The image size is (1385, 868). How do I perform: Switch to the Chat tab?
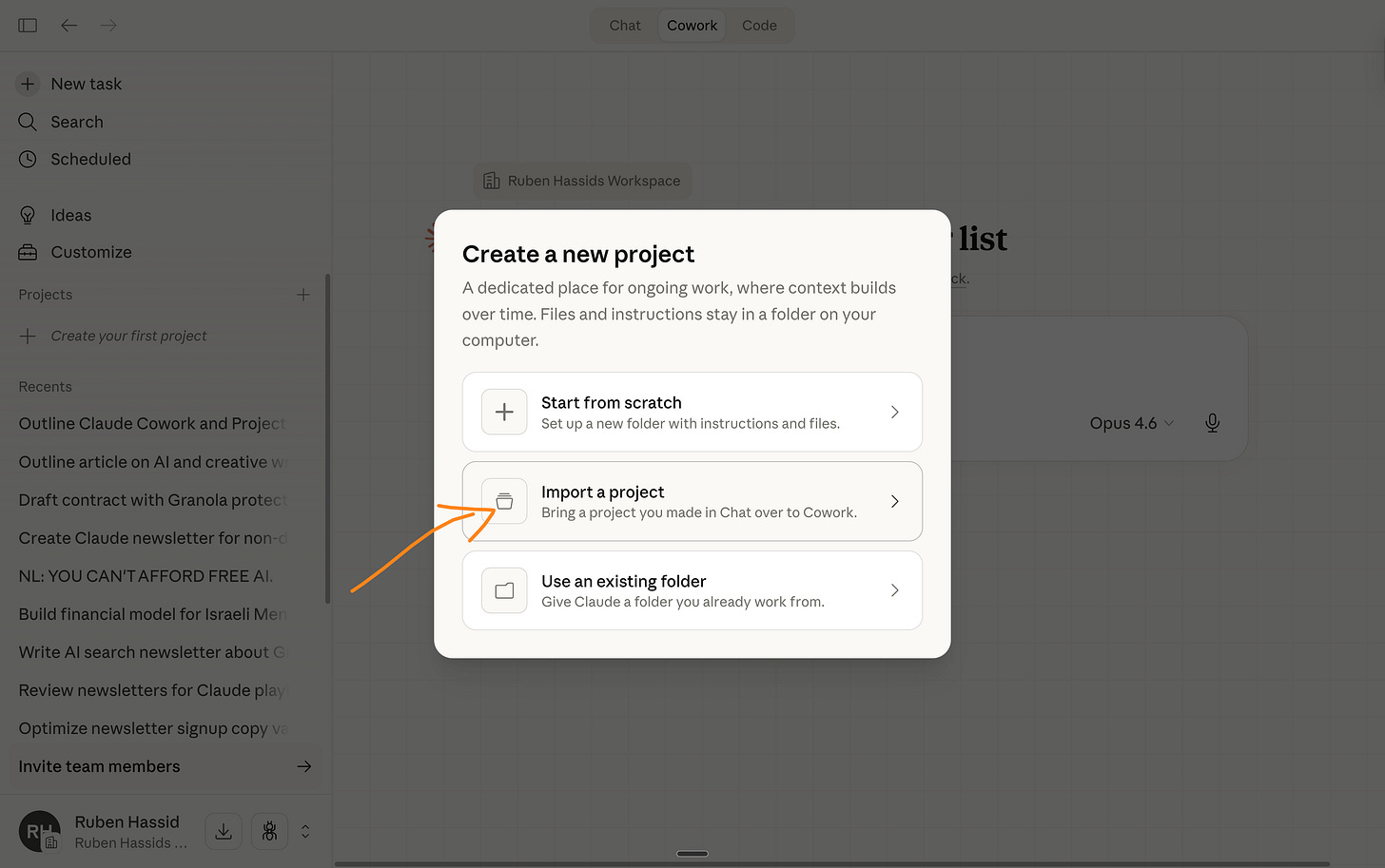click(x=625, y=26)
